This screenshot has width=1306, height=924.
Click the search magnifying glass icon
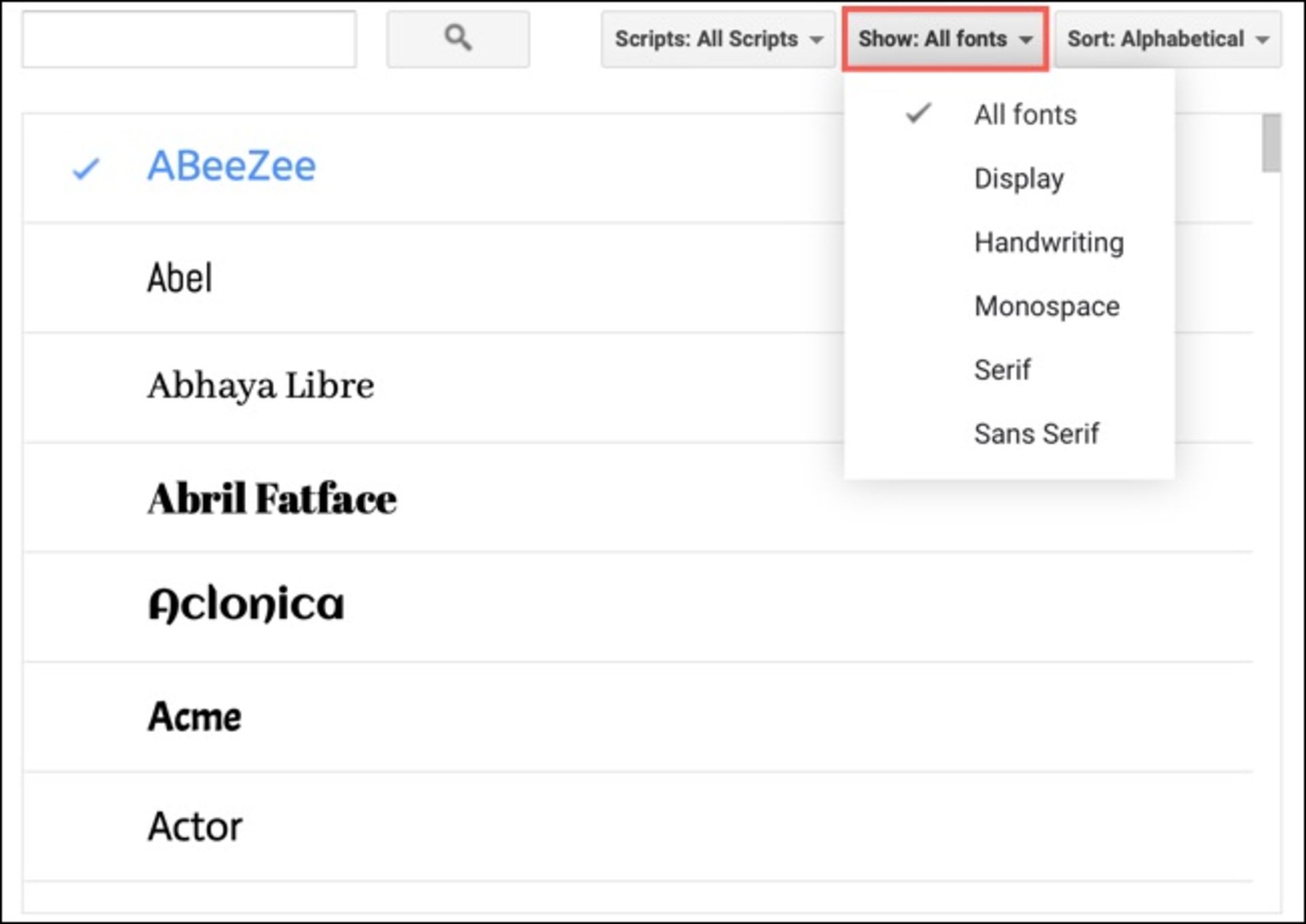tap(457, 39)
